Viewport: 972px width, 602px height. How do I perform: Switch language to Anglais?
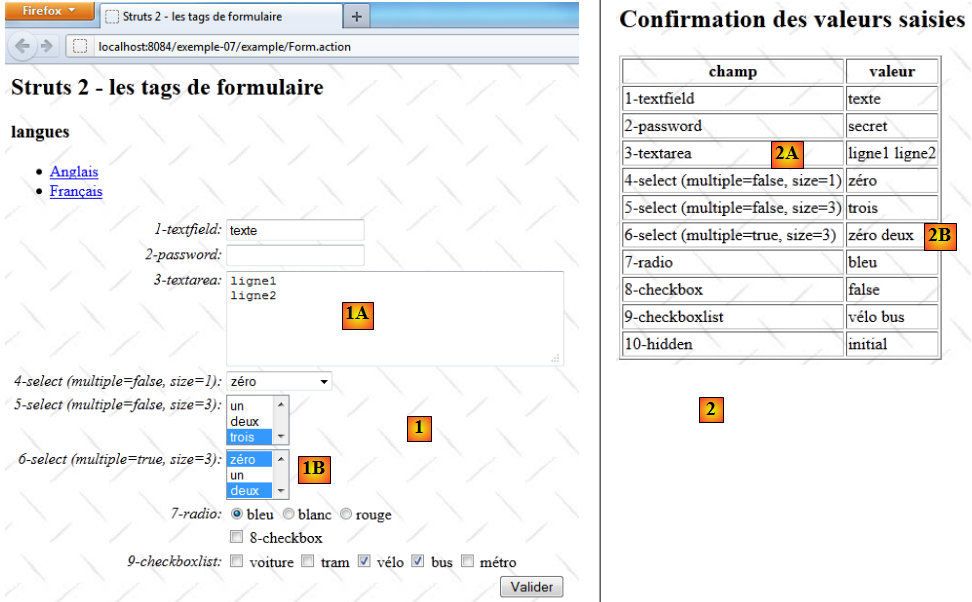74,172
